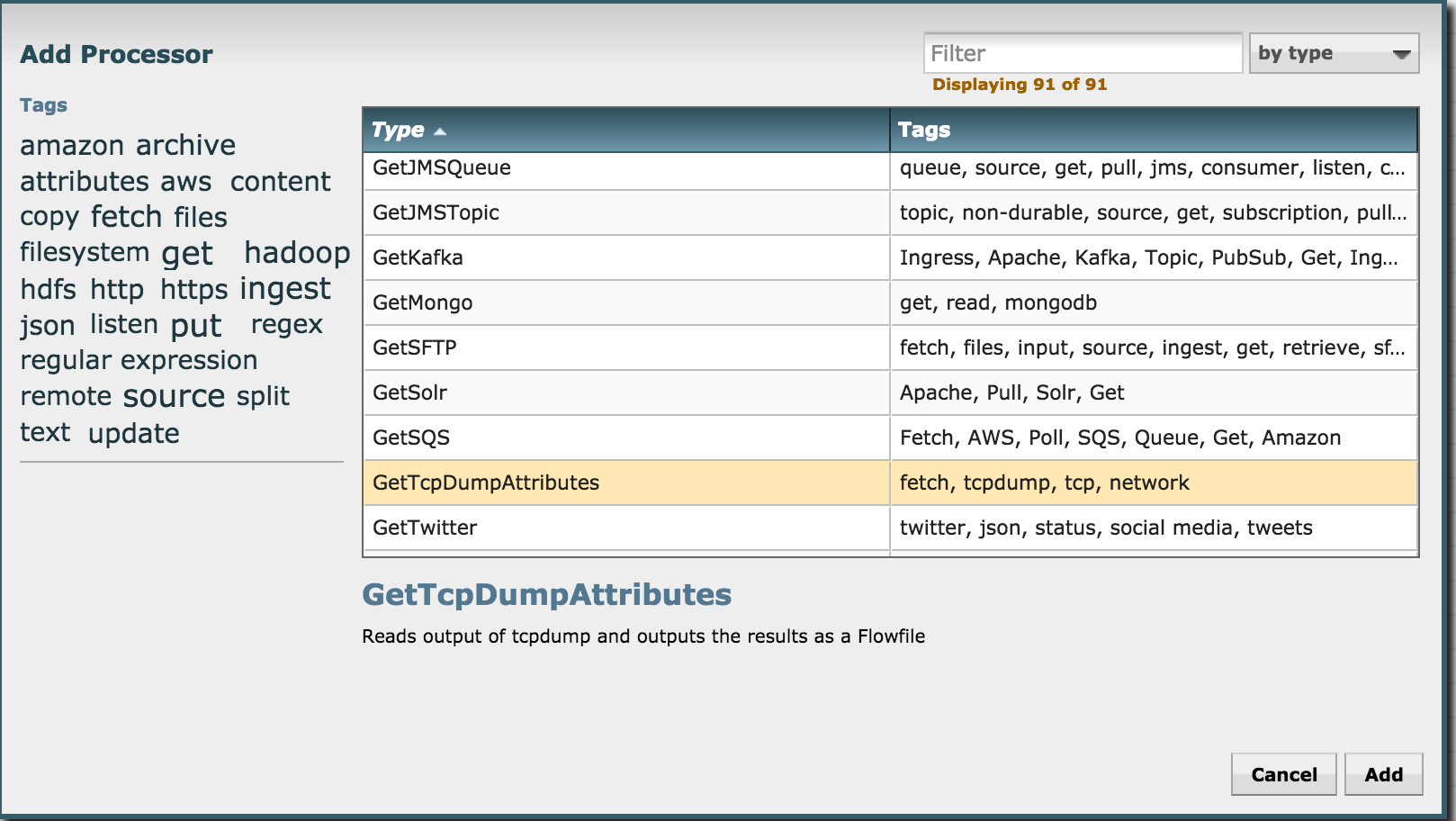Viewport: 1456px width, 821px height.
Task: Click the 'hadoop' tag in tag cloud
Action: tap(297, 253)
